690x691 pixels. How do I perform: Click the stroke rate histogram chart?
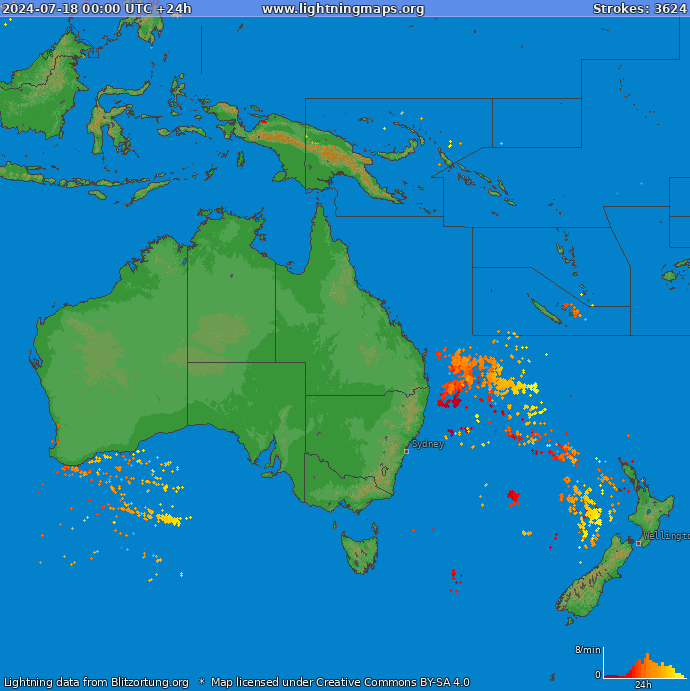point(645,663)
